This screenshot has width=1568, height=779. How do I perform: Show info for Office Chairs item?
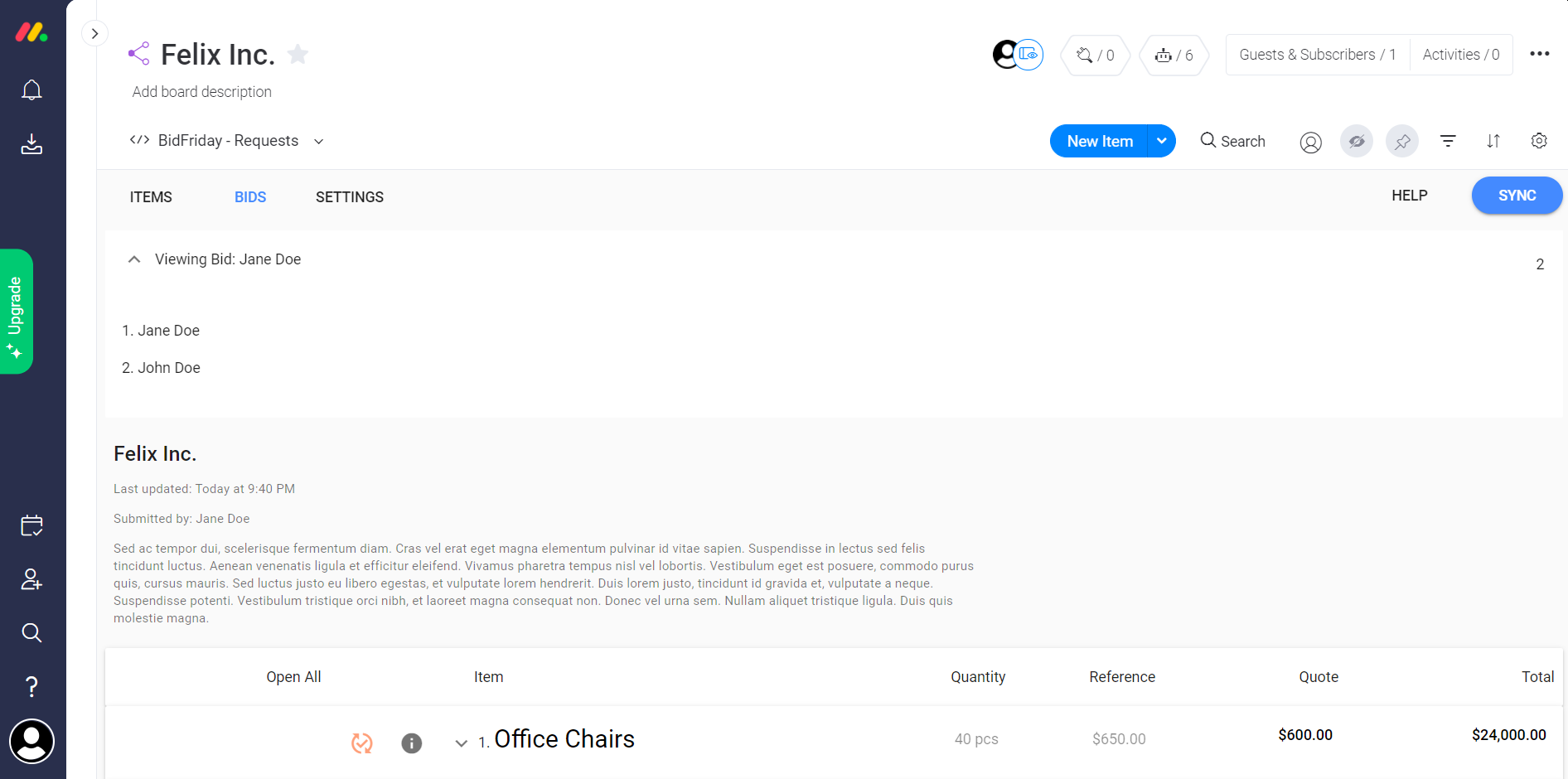click(x=412, y=743)
